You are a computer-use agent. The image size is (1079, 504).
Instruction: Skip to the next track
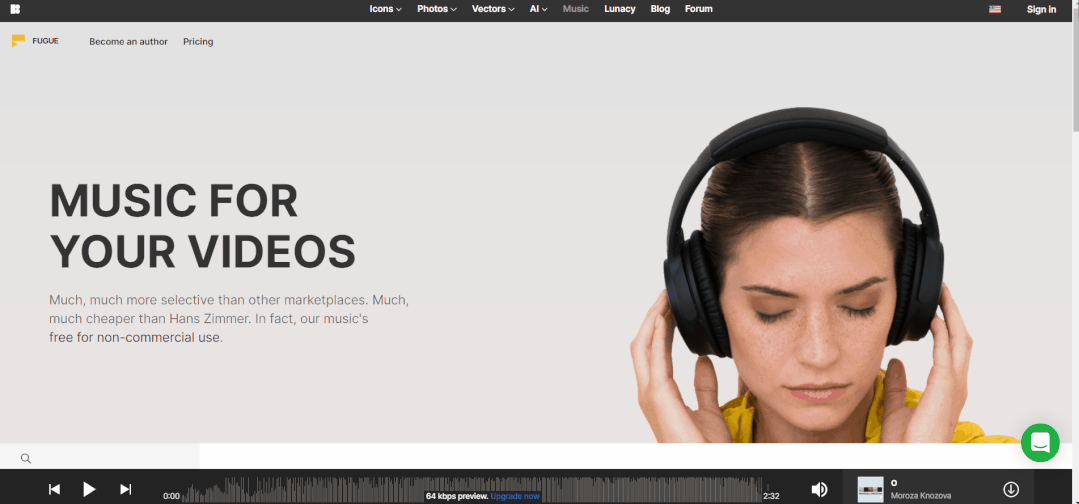126,490
